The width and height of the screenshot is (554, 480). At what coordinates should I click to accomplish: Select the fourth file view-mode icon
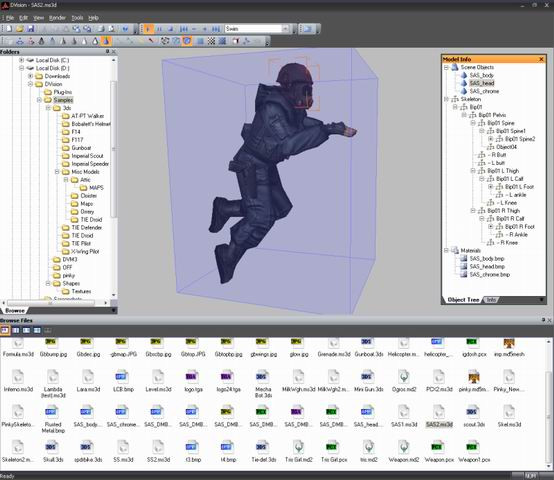pyautogui.click(x=37, y=330)
